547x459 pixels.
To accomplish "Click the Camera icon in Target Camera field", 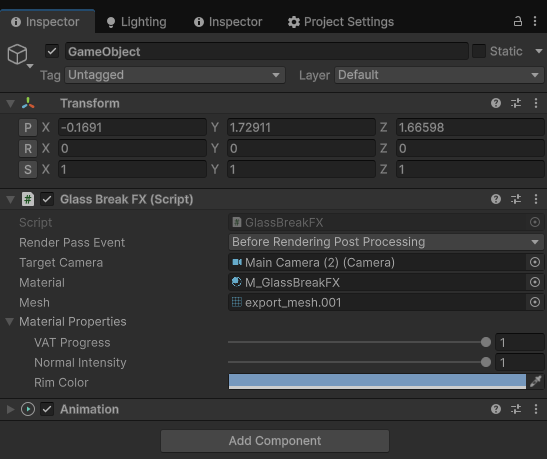I will (x=237, y=262).
